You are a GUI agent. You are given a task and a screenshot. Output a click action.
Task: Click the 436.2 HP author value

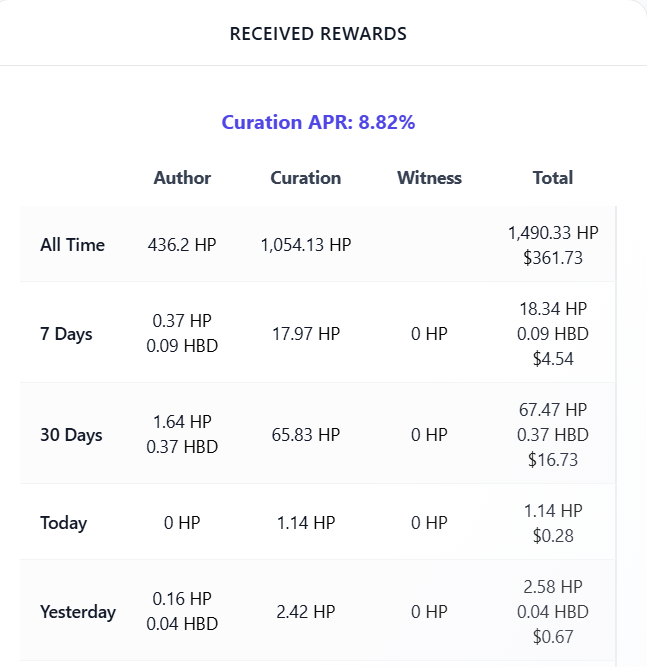pyautogui.click(x=182, y=245)
